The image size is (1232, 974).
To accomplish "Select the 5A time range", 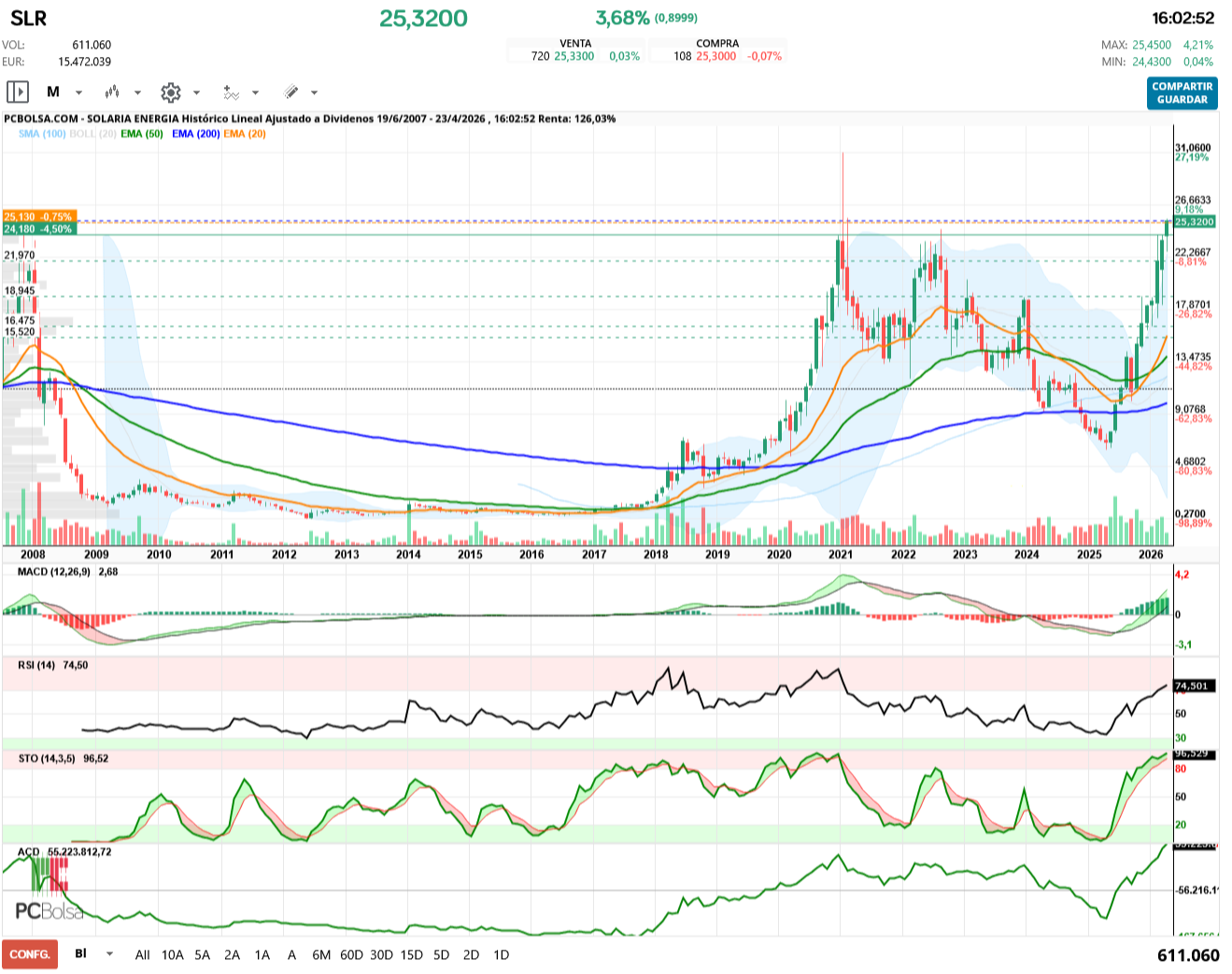I will point(202,954).
